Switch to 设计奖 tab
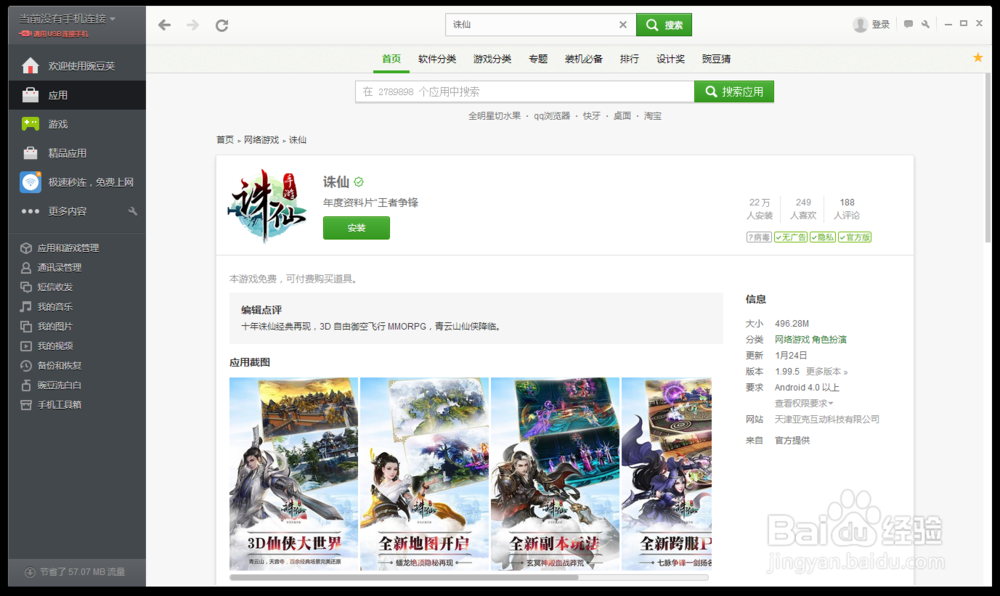This screenshot has width=1000, height=596. 670,59
